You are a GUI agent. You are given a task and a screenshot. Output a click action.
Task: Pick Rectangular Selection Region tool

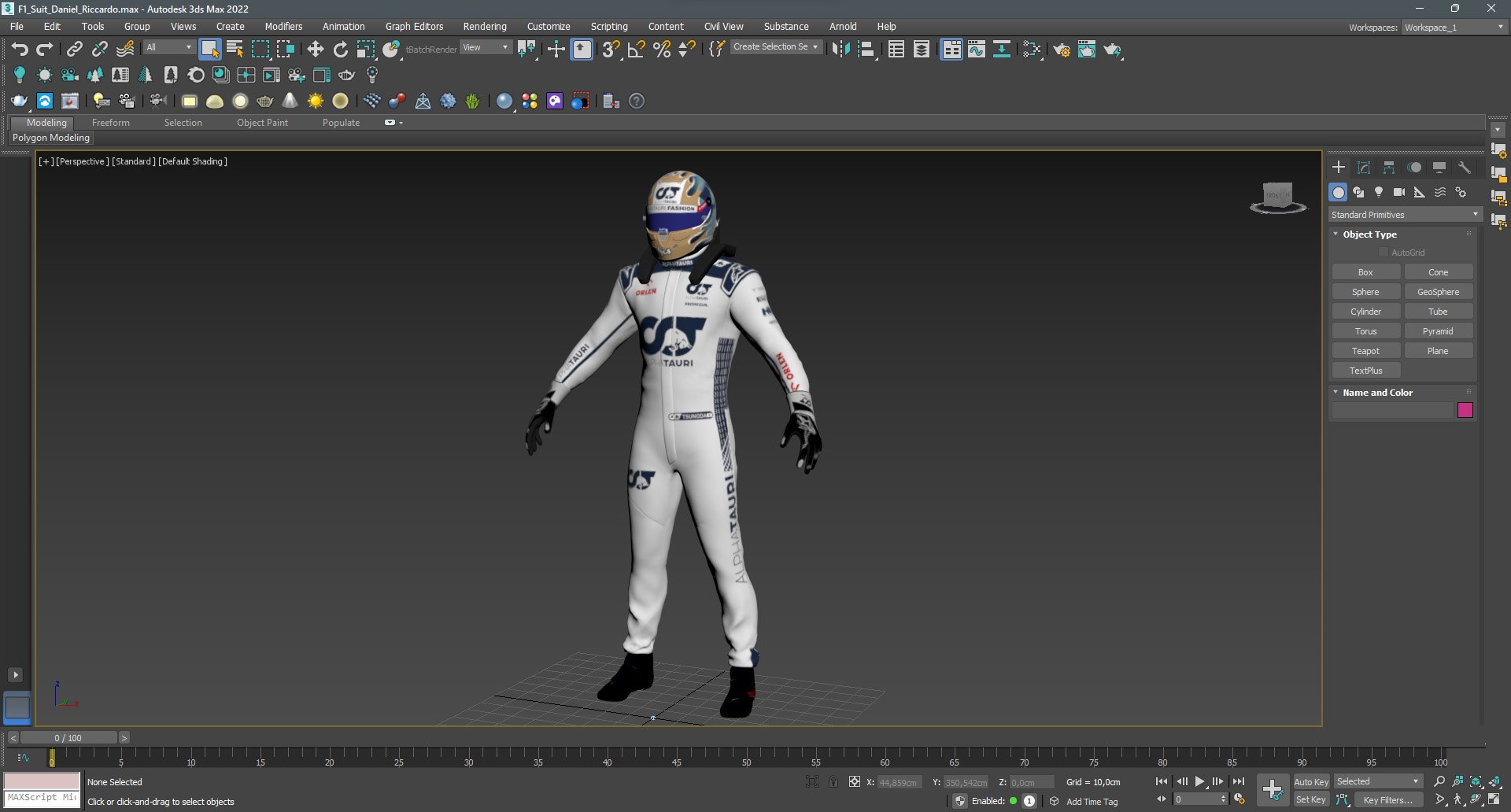point(260,50)
